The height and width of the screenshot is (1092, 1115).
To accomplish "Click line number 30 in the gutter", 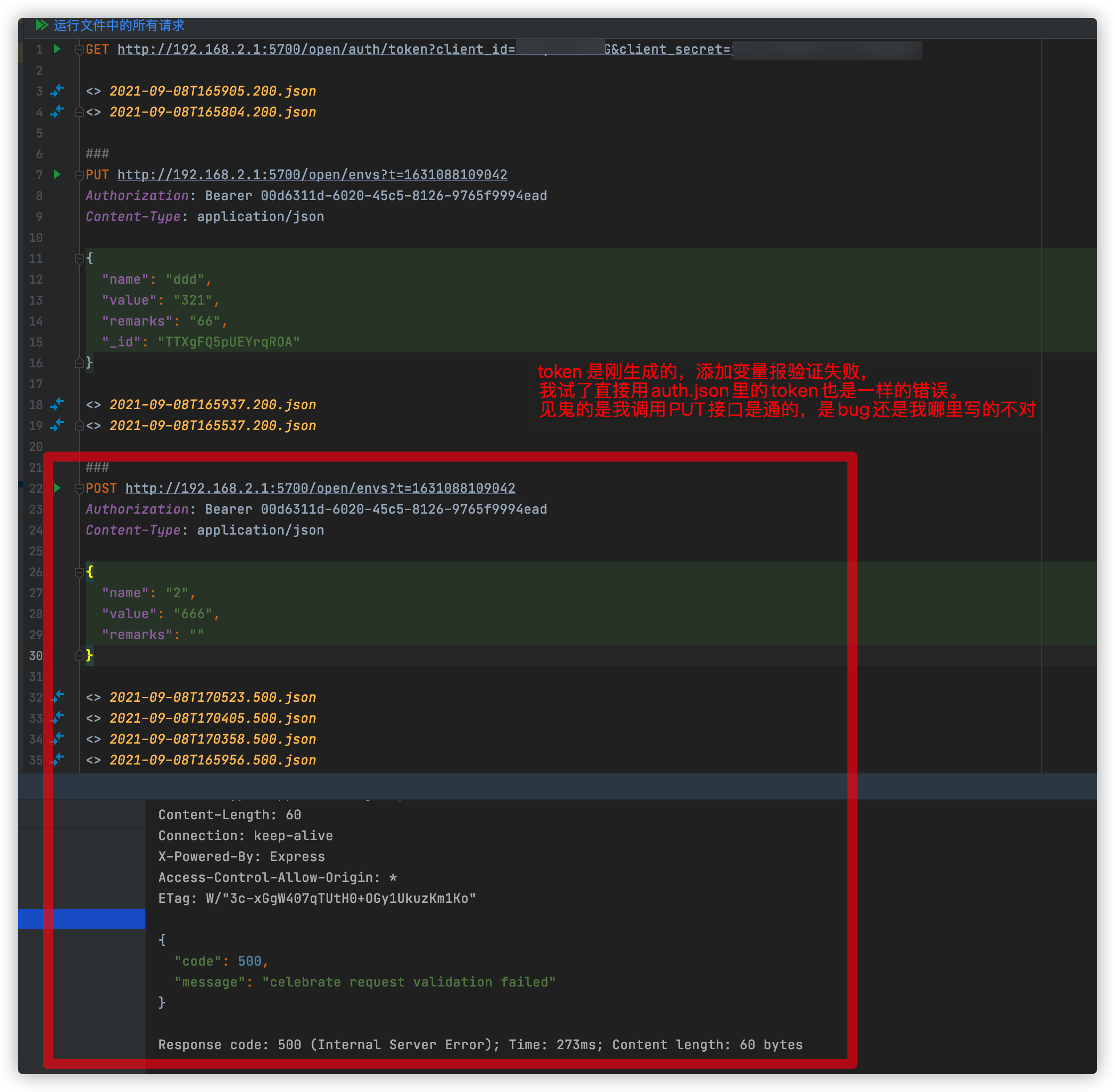I will point(35,655).
